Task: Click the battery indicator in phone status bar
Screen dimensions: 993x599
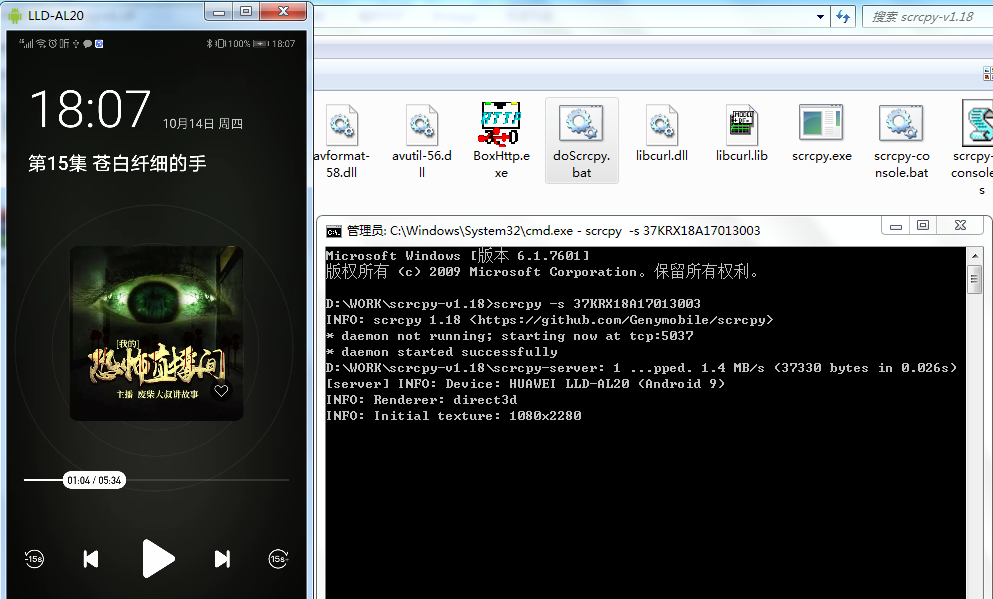Action: tap(260, 44)
